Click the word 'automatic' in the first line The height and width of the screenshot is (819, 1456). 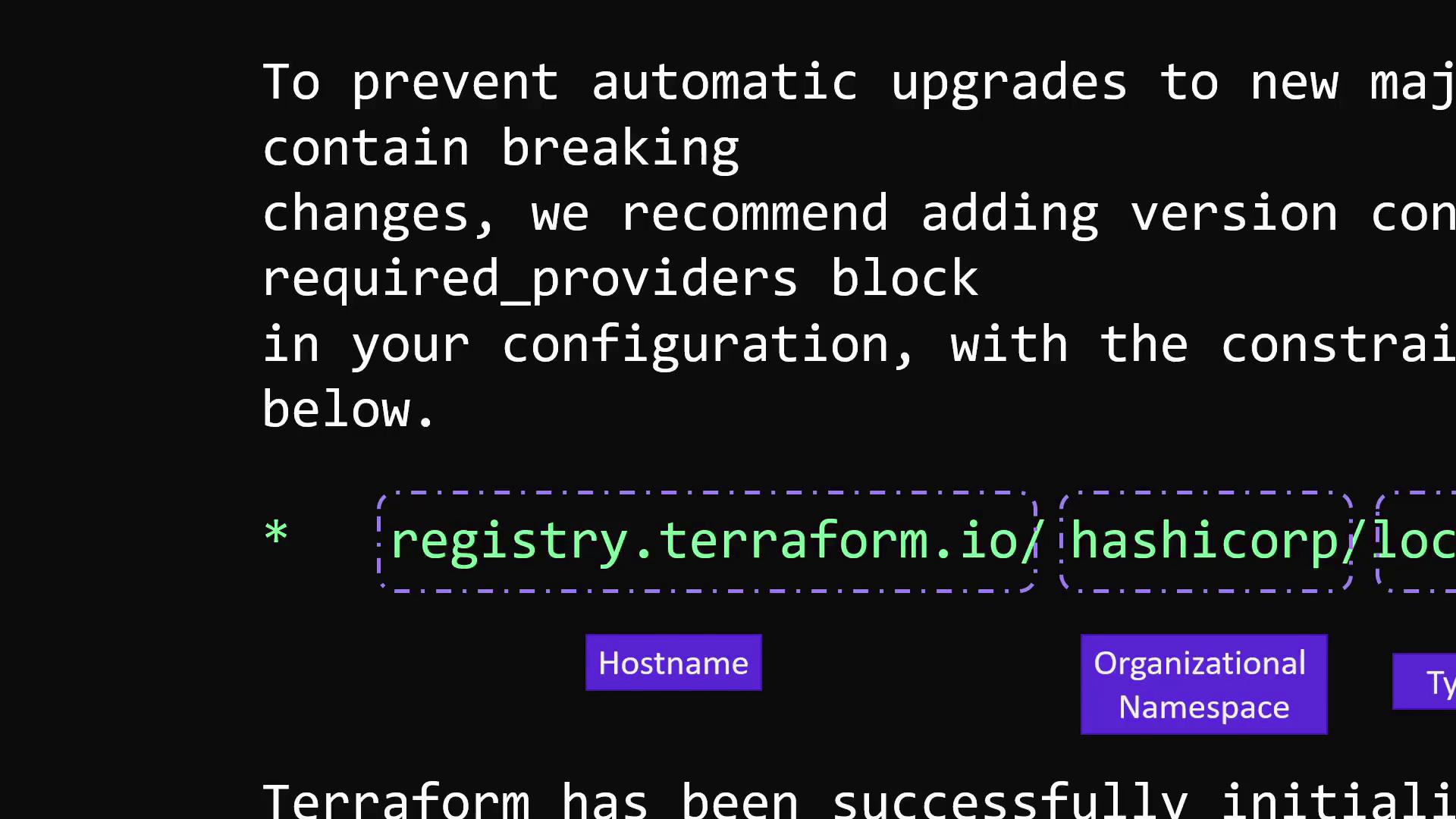point(724,83)
